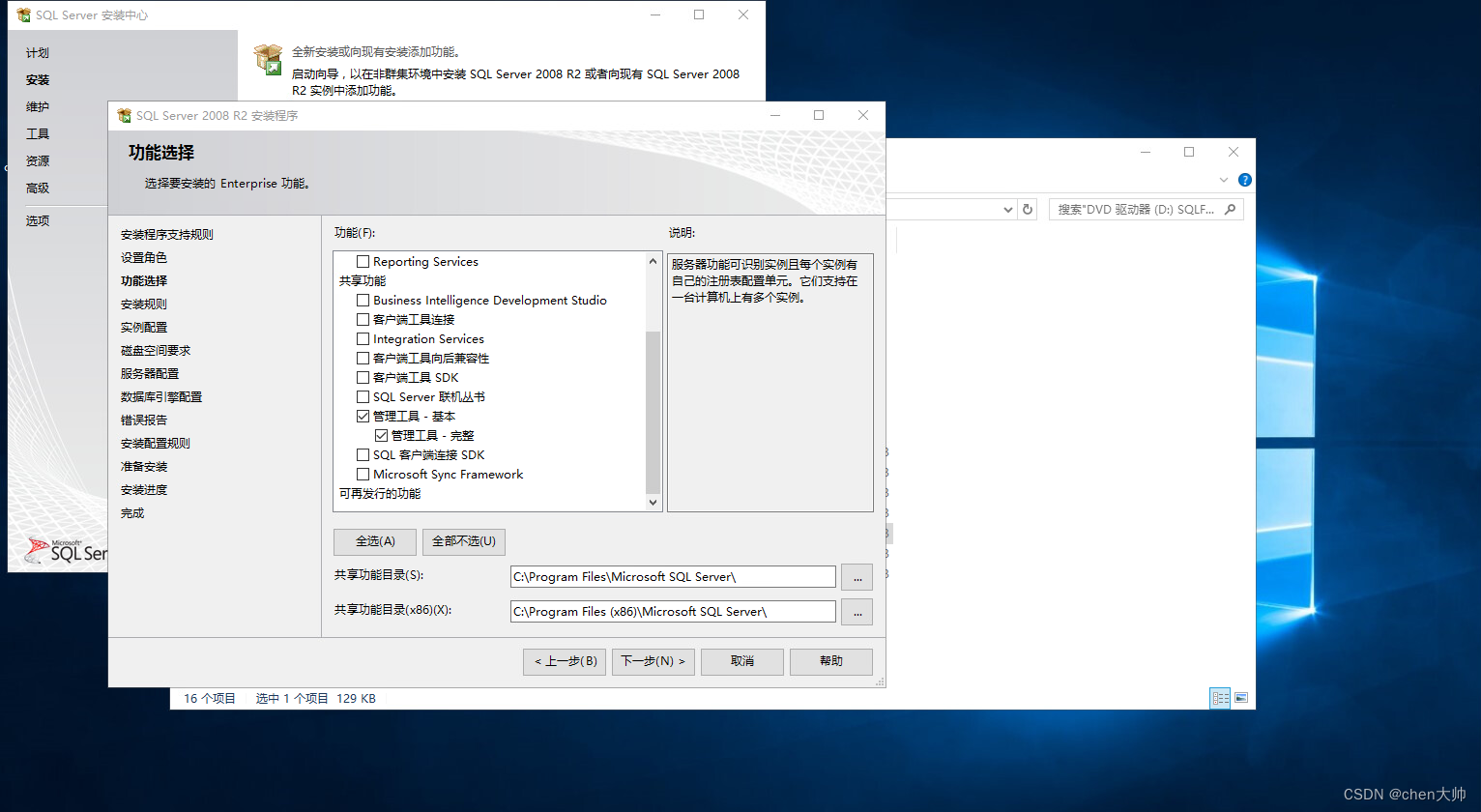Image resolution: width=1481 pixels, height=812 pixels.
Task: Click 磁盘空间要求 step
Action: (156, 351)
